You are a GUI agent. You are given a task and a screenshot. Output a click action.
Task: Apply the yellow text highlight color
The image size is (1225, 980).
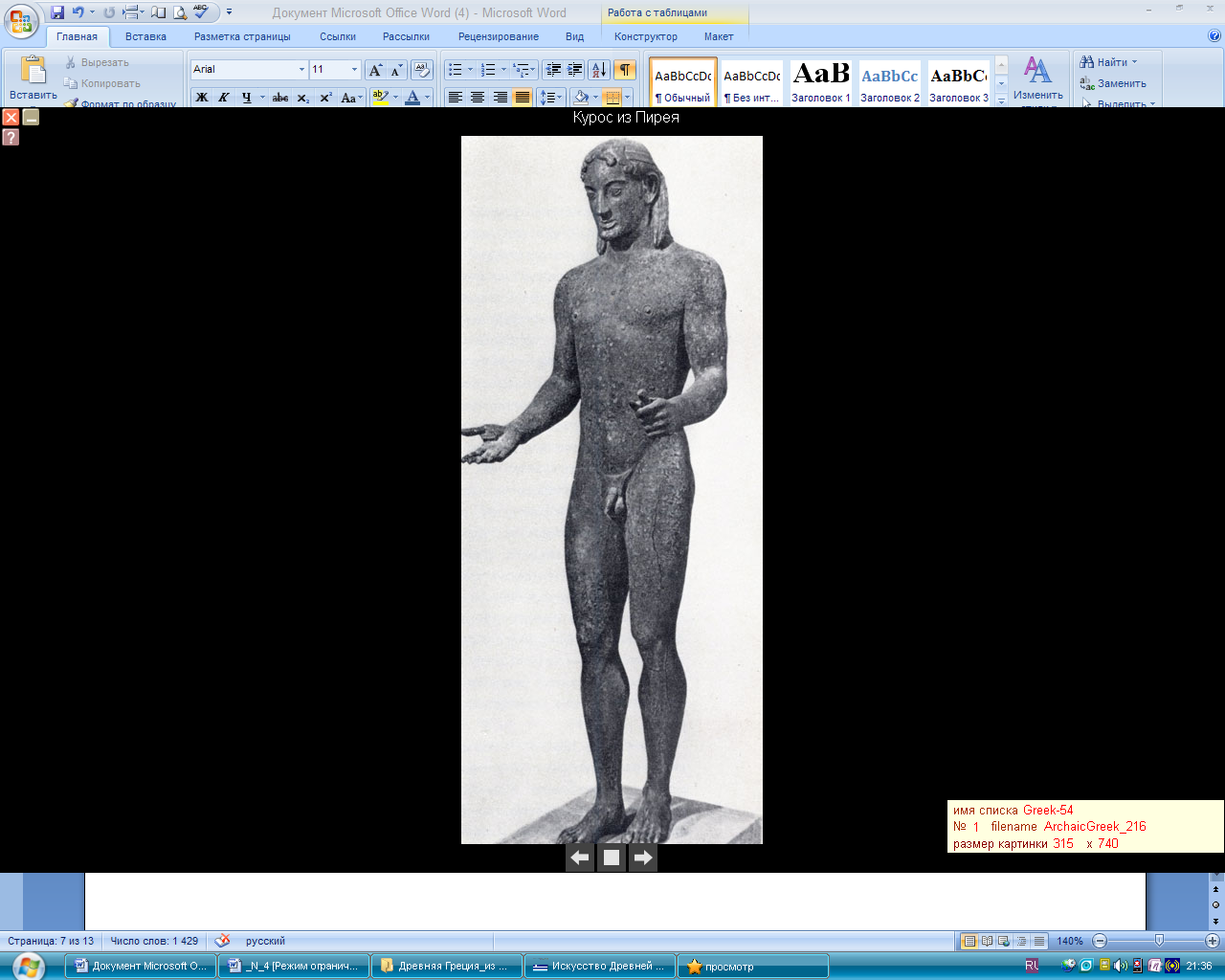coord(380,98)
